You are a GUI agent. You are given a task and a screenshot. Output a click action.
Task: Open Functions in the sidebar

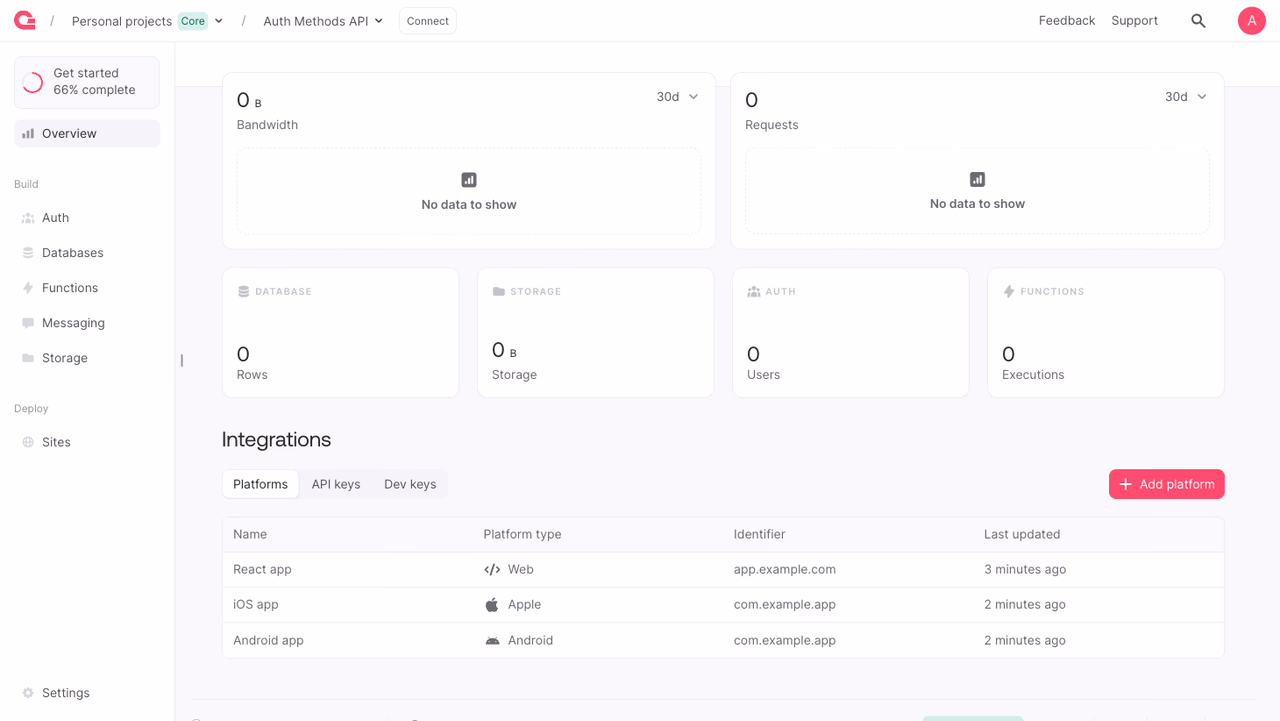click(87, 288)
